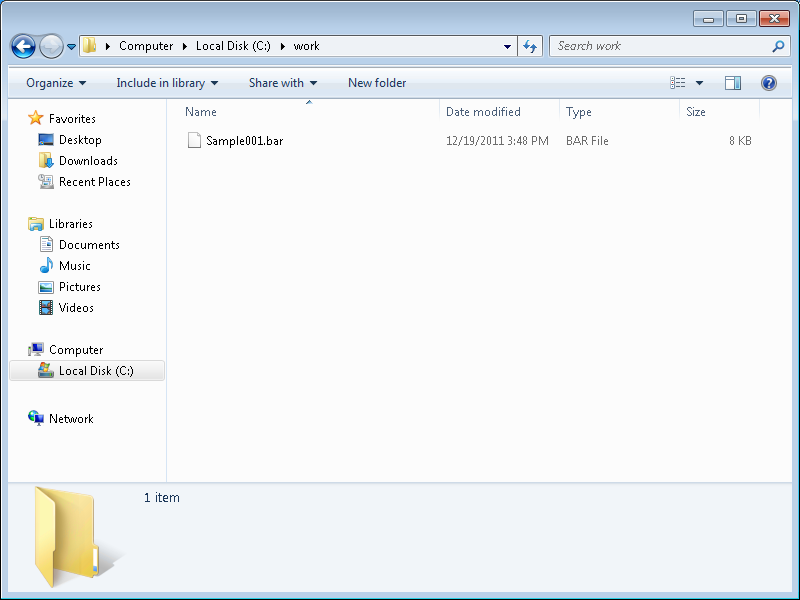Viewport: 800px width, 600px height.
Task: Expand the arrow before the work breadcrumb
Action: (283, 46)
